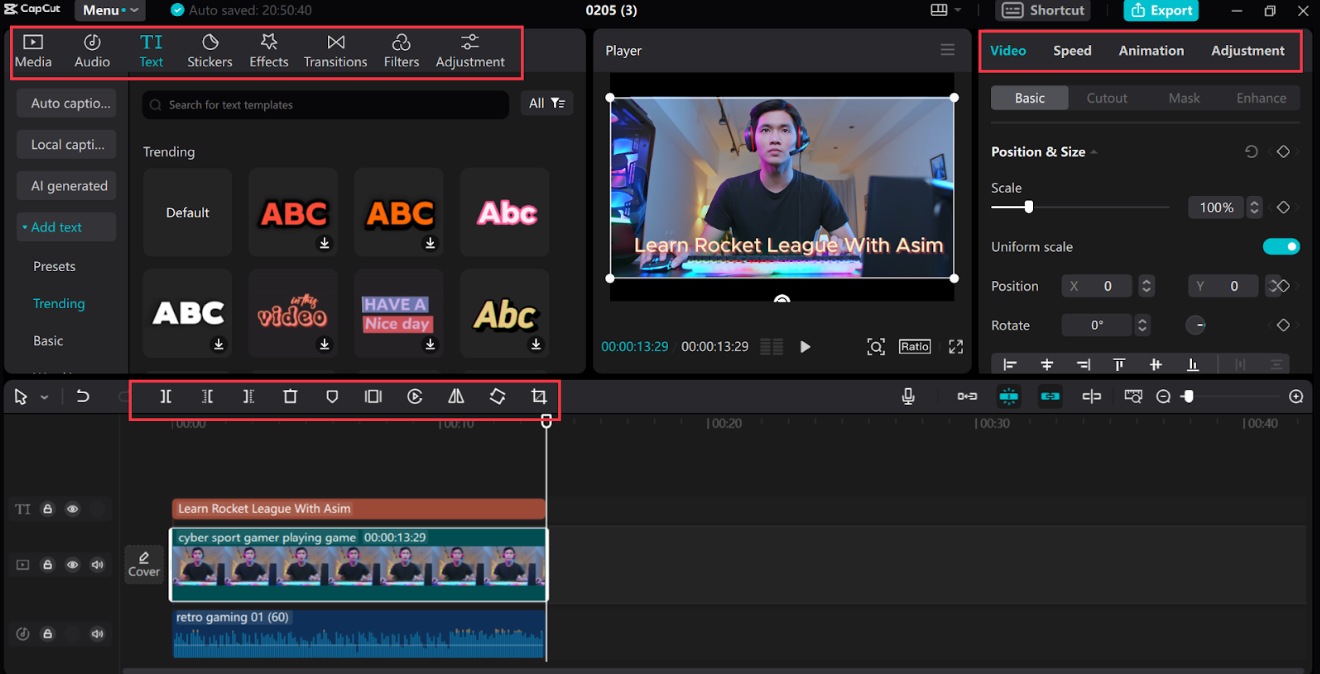Click the full screen icon in Player

point(956,347)
